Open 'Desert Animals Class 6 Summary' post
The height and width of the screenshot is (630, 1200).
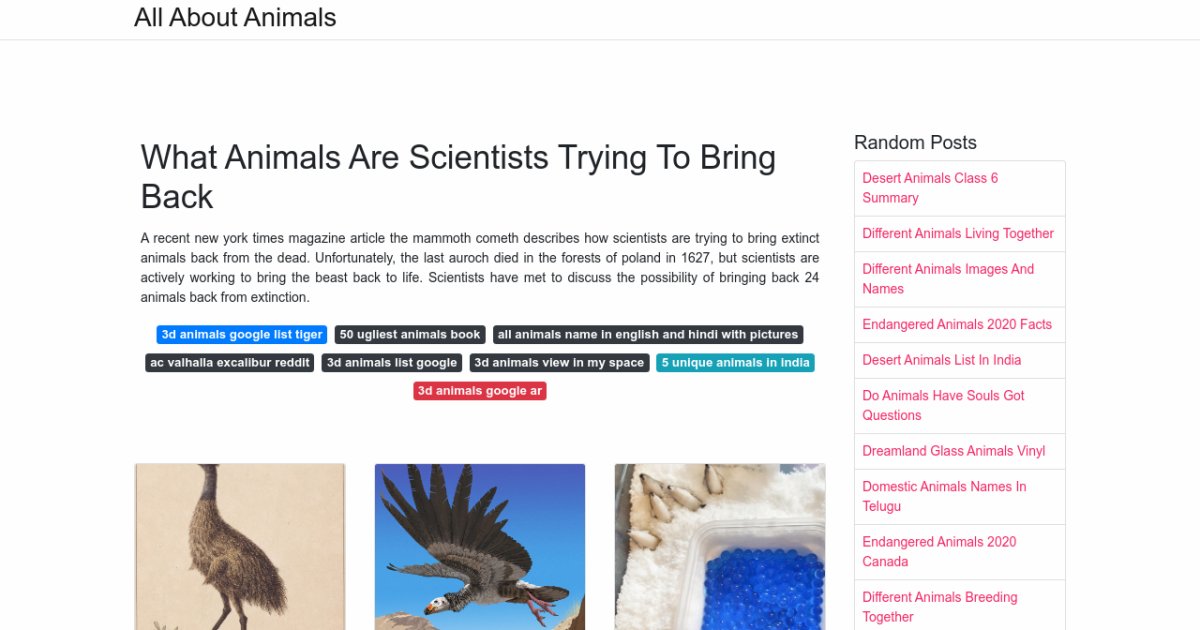930,188
